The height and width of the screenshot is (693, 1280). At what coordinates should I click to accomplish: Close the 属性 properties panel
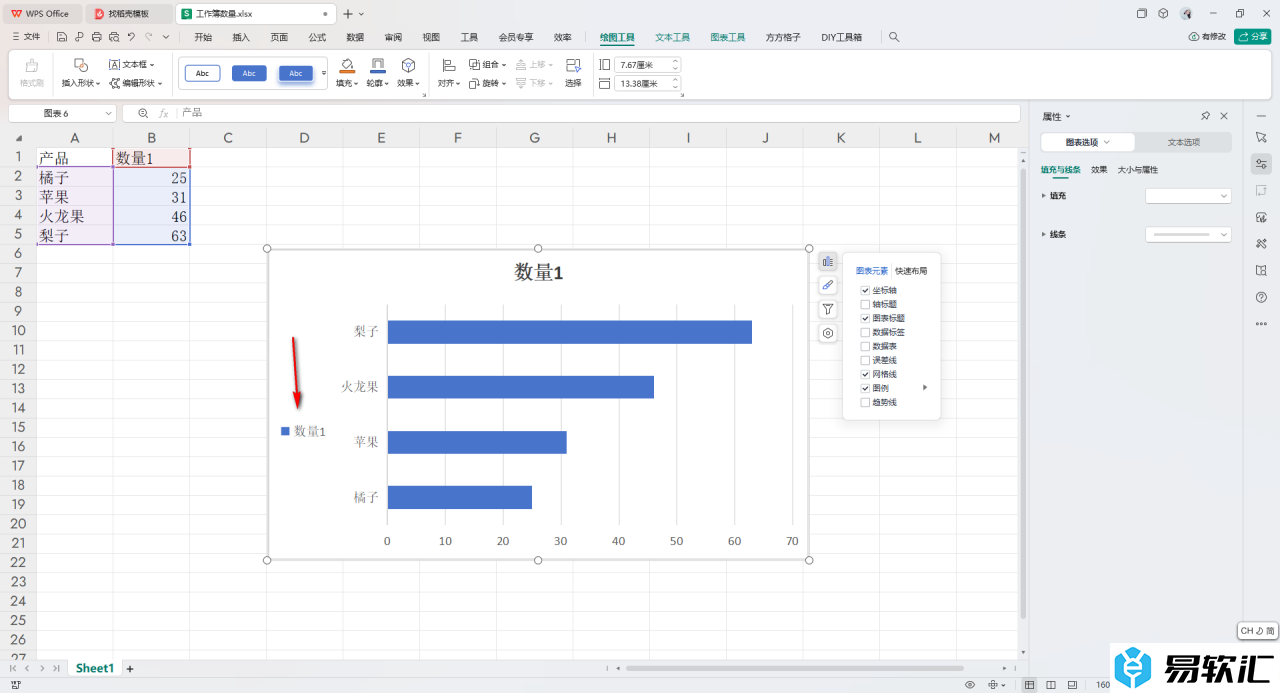coord(1224,116)
